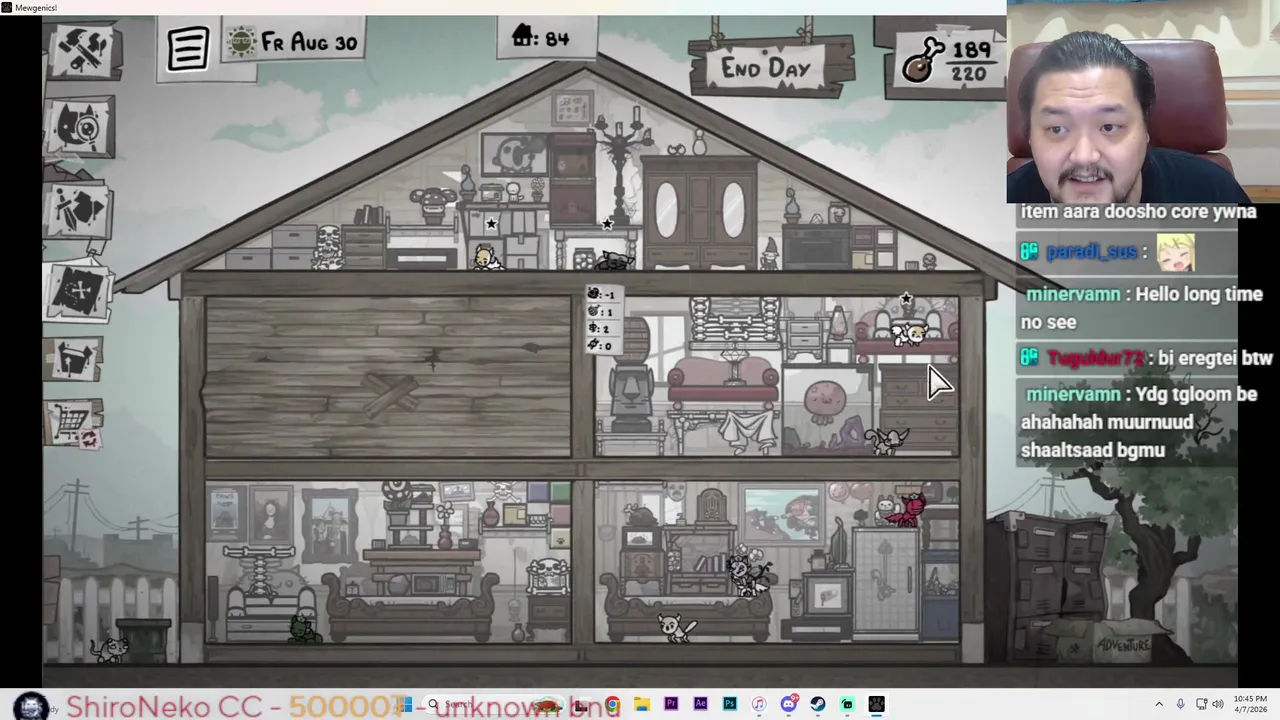This screenshot has height=720, width=1280.
Task: Open Google Chrome from taskbar
Action: 612,705
